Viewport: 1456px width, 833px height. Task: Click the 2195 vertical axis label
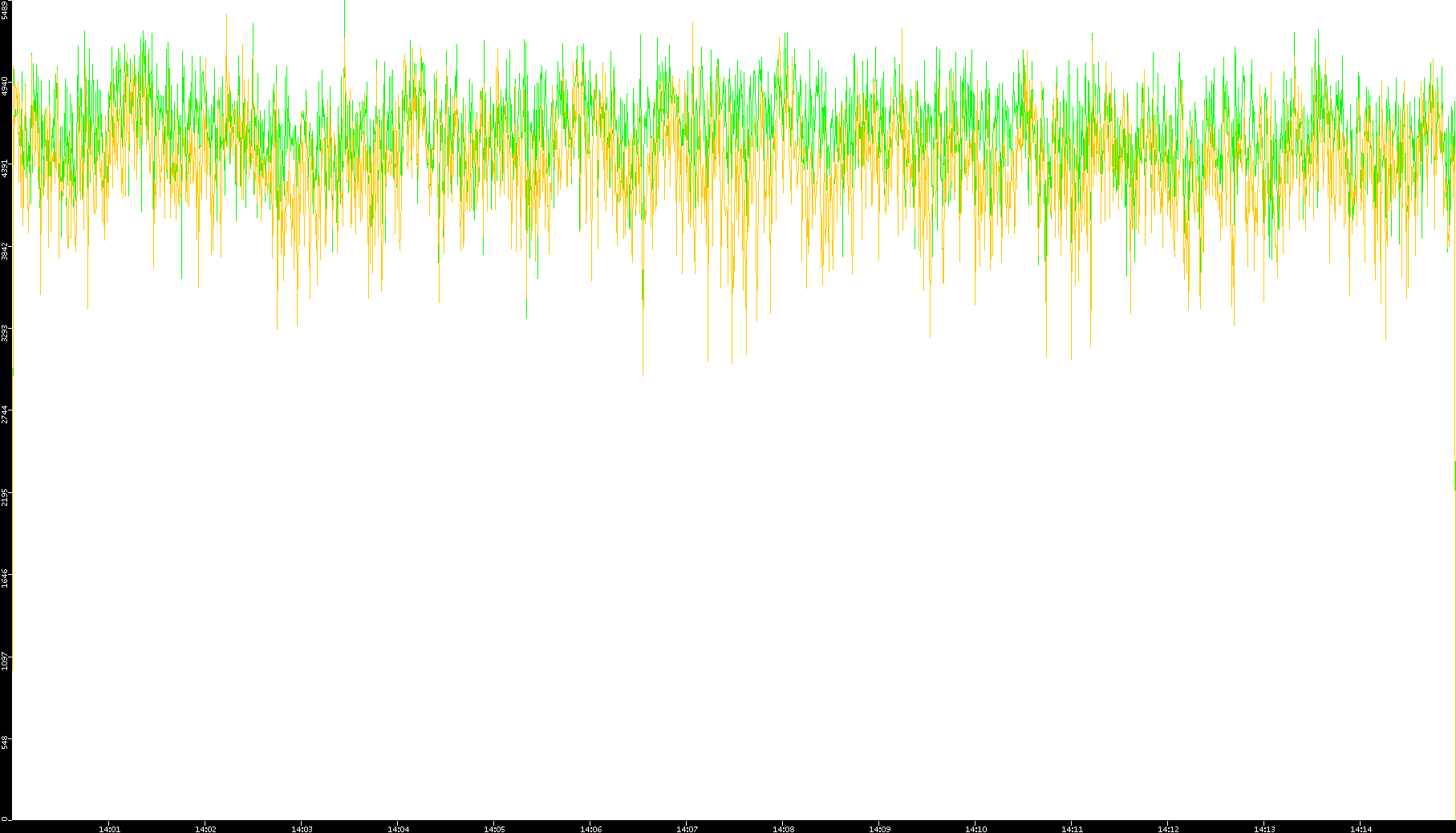(5, 497)
